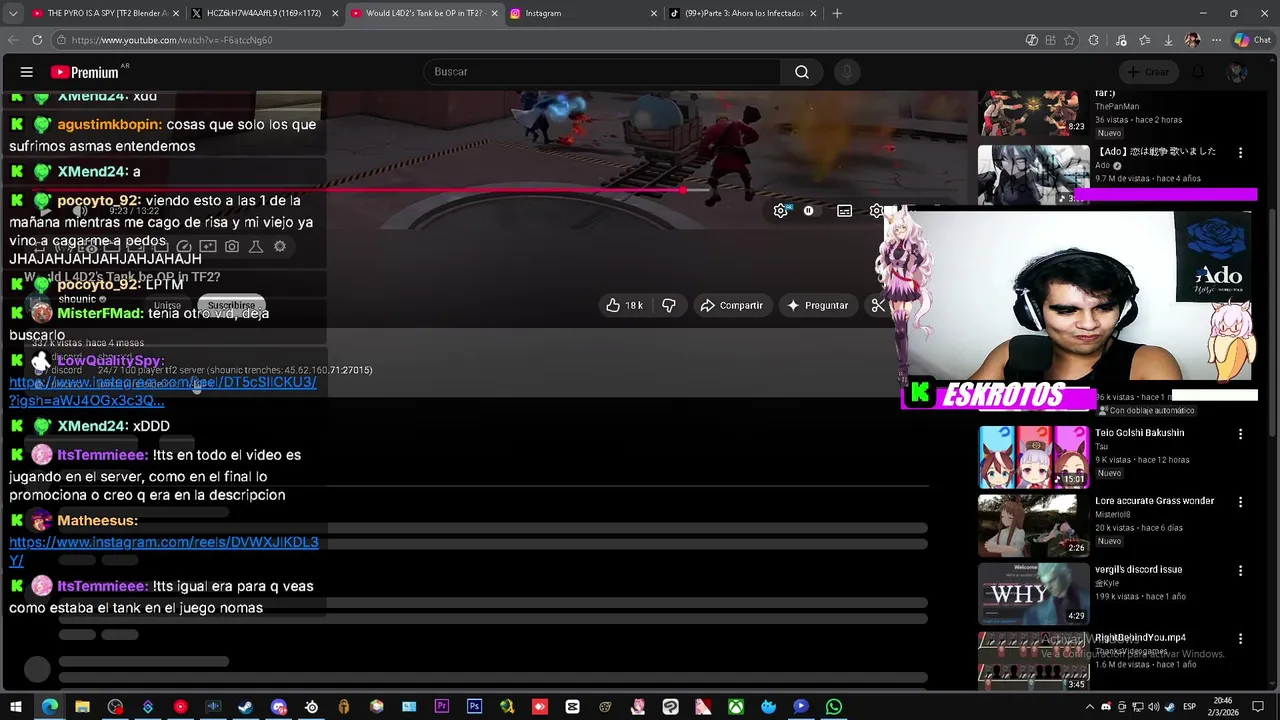Click the page vertical scrollbar
Screen dimensions: 1280x720
[x=1272, y=320]
